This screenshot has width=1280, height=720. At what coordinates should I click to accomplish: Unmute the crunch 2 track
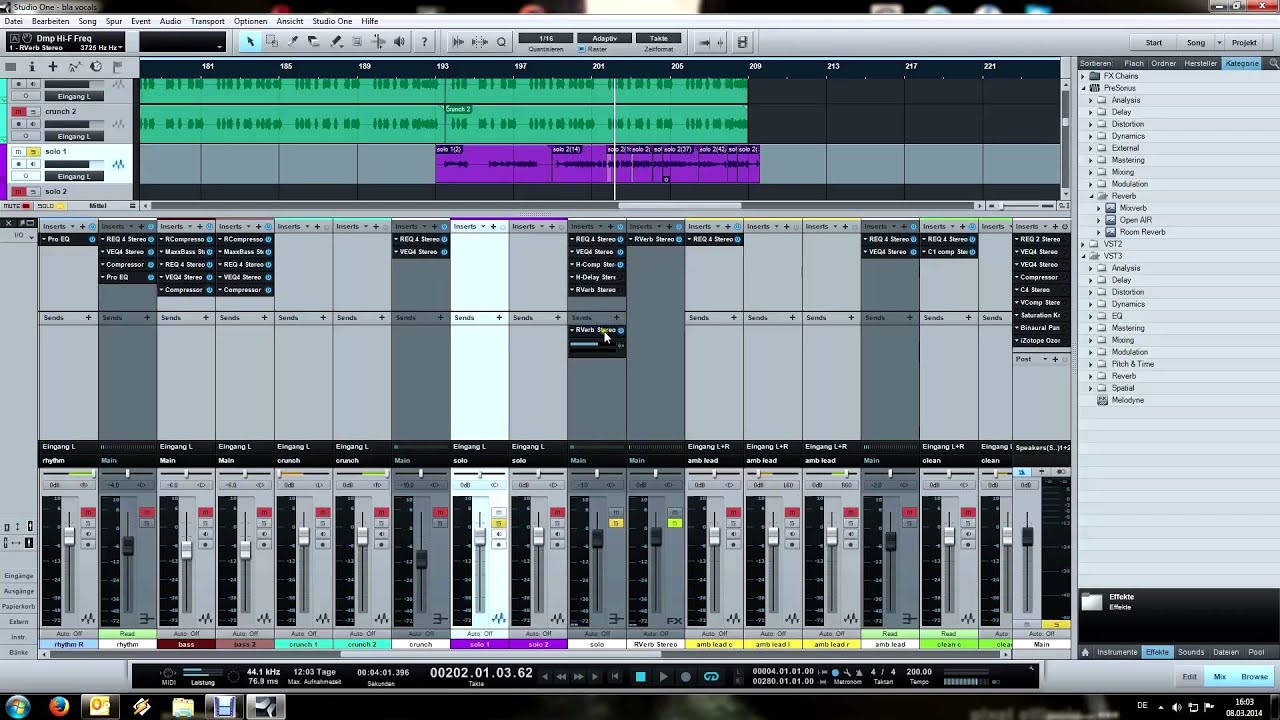[x=18, y=111]
